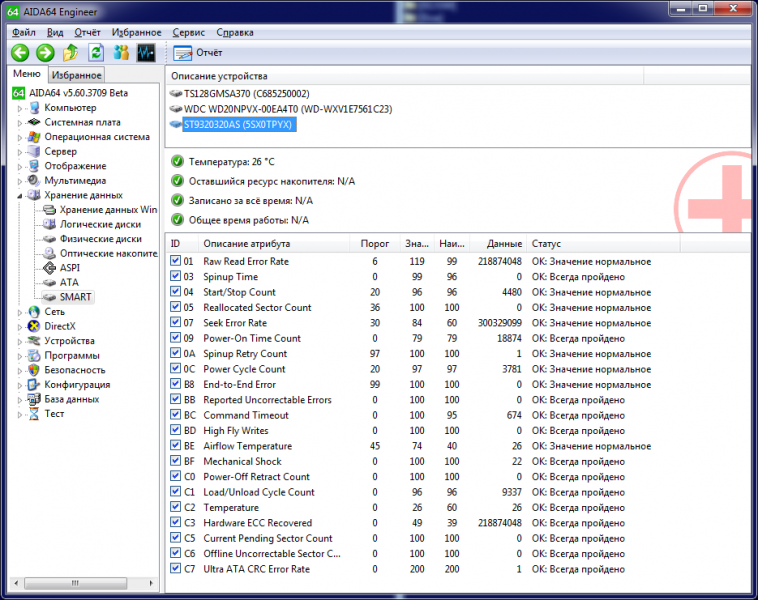The height and width of the screenshot is (600, 758).
Task: Select the Безопасность shield icon
Action: pyautogui.click(x=34, y=370)
